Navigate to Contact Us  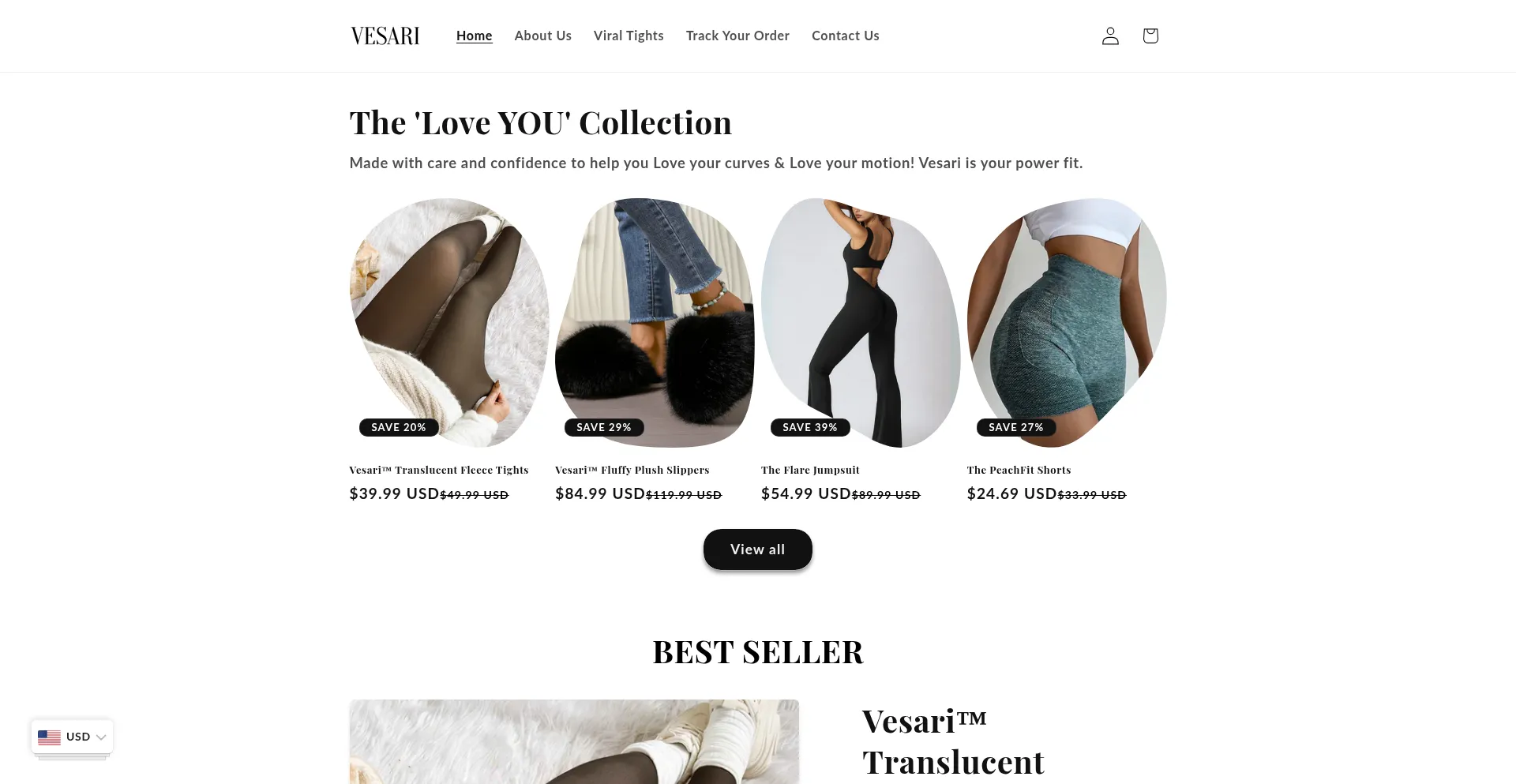[x=846, y=36]
